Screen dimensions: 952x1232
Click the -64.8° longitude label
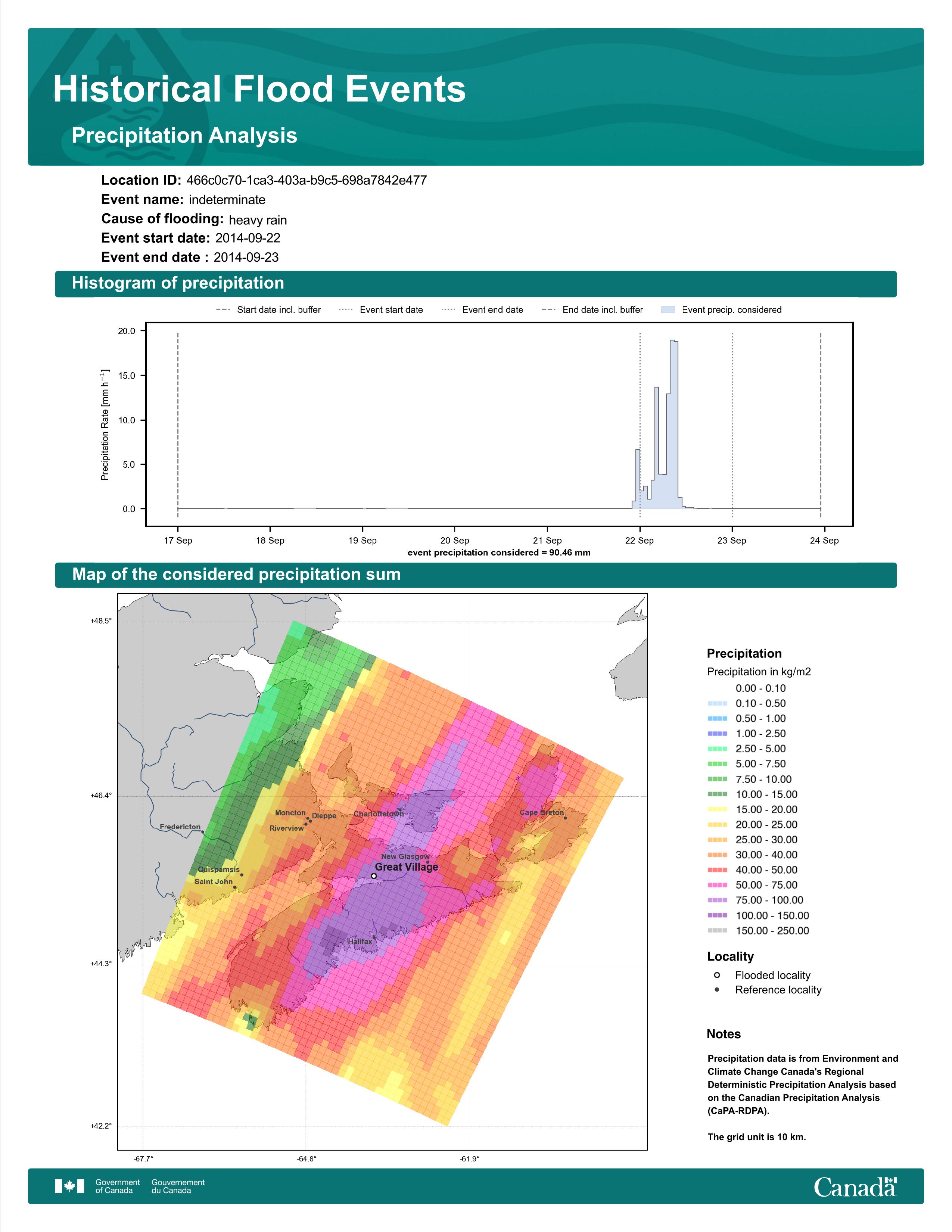click(306, 1159)
